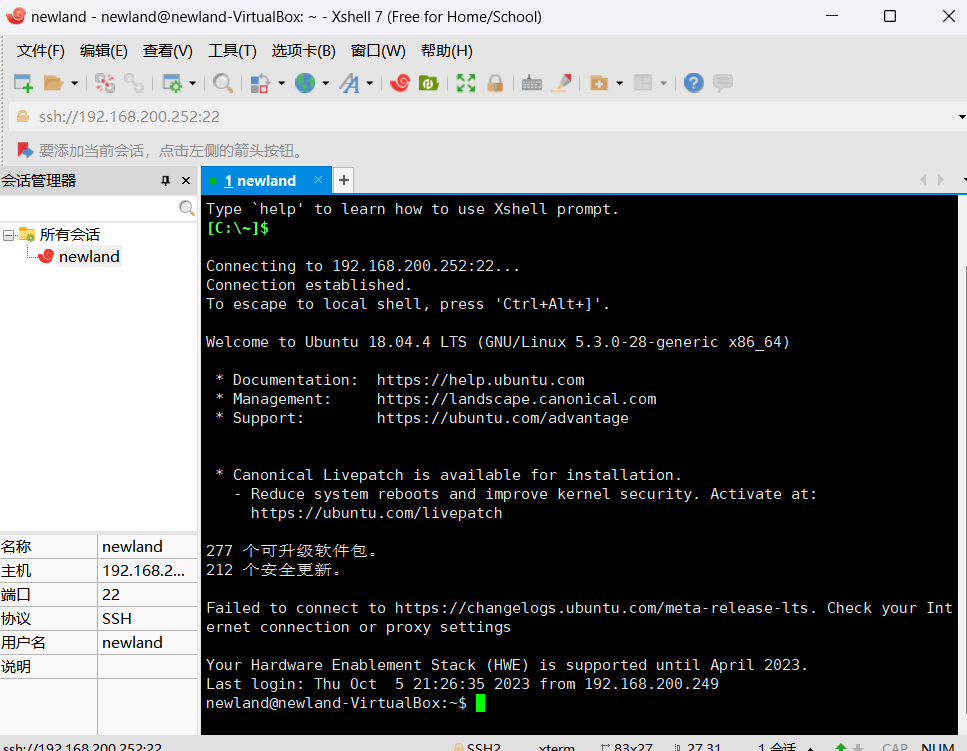The image size is (967, 751).
Task: Launch Xmanager via red swirl icon
Action: point(400,83)
